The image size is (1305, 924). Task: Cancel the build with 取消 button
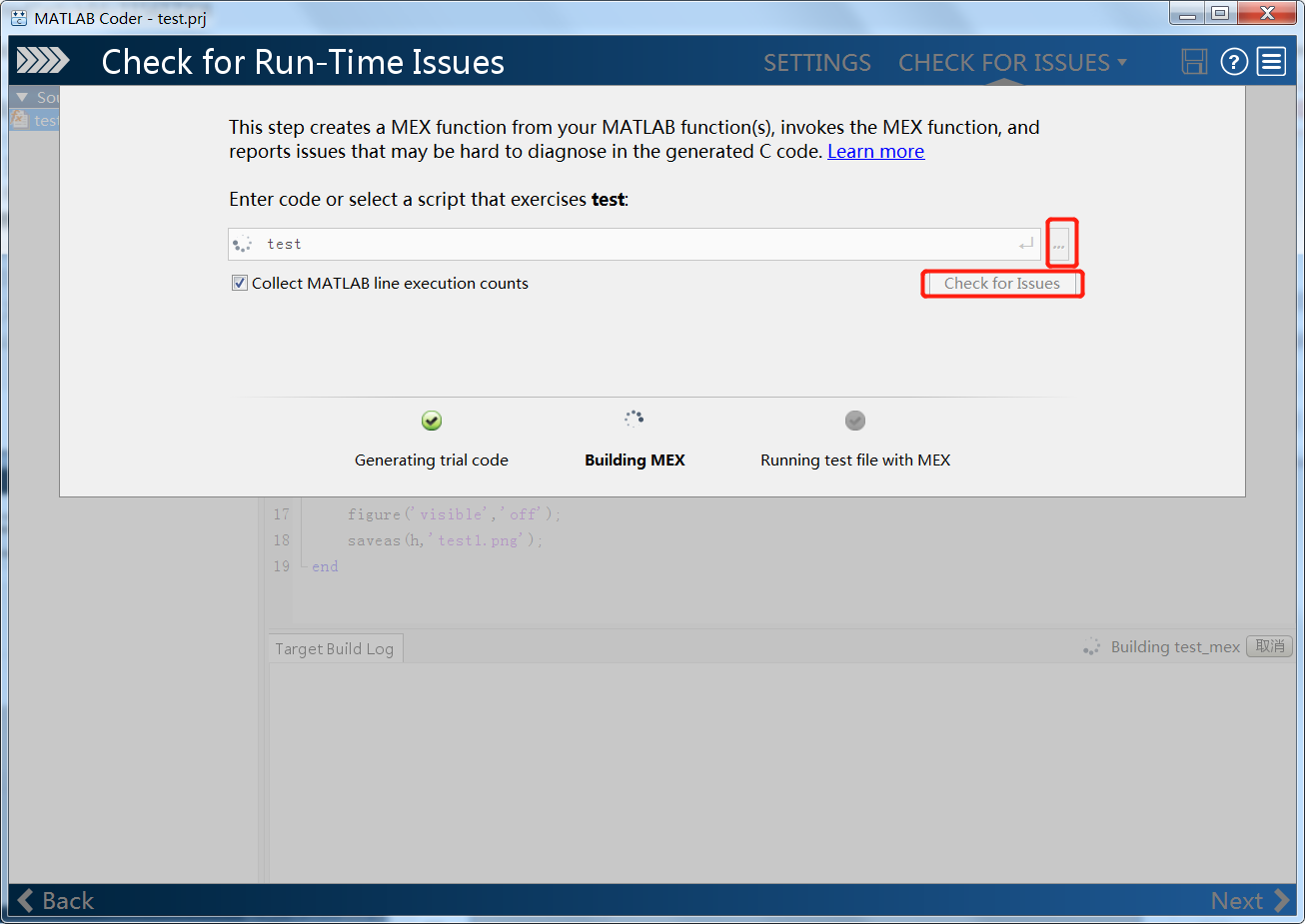click(x=1270, y=646)
